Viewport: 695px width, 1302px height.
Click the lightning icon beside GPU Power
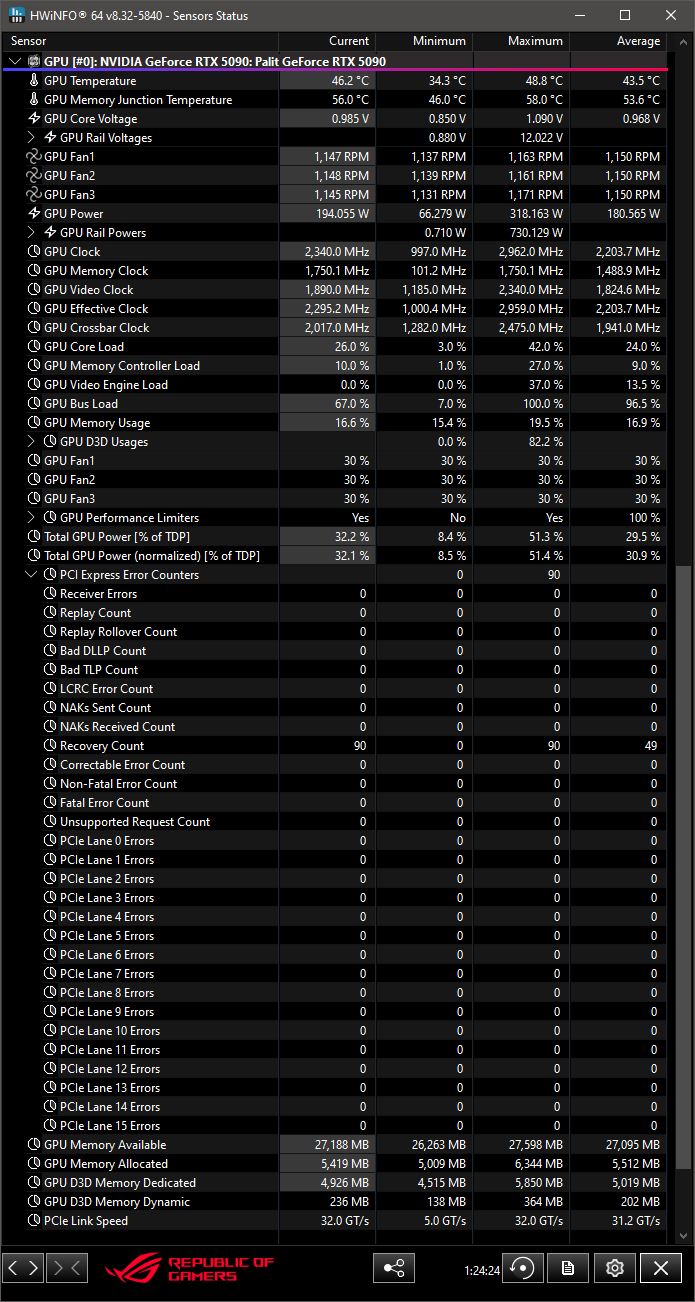click(35, 214)
